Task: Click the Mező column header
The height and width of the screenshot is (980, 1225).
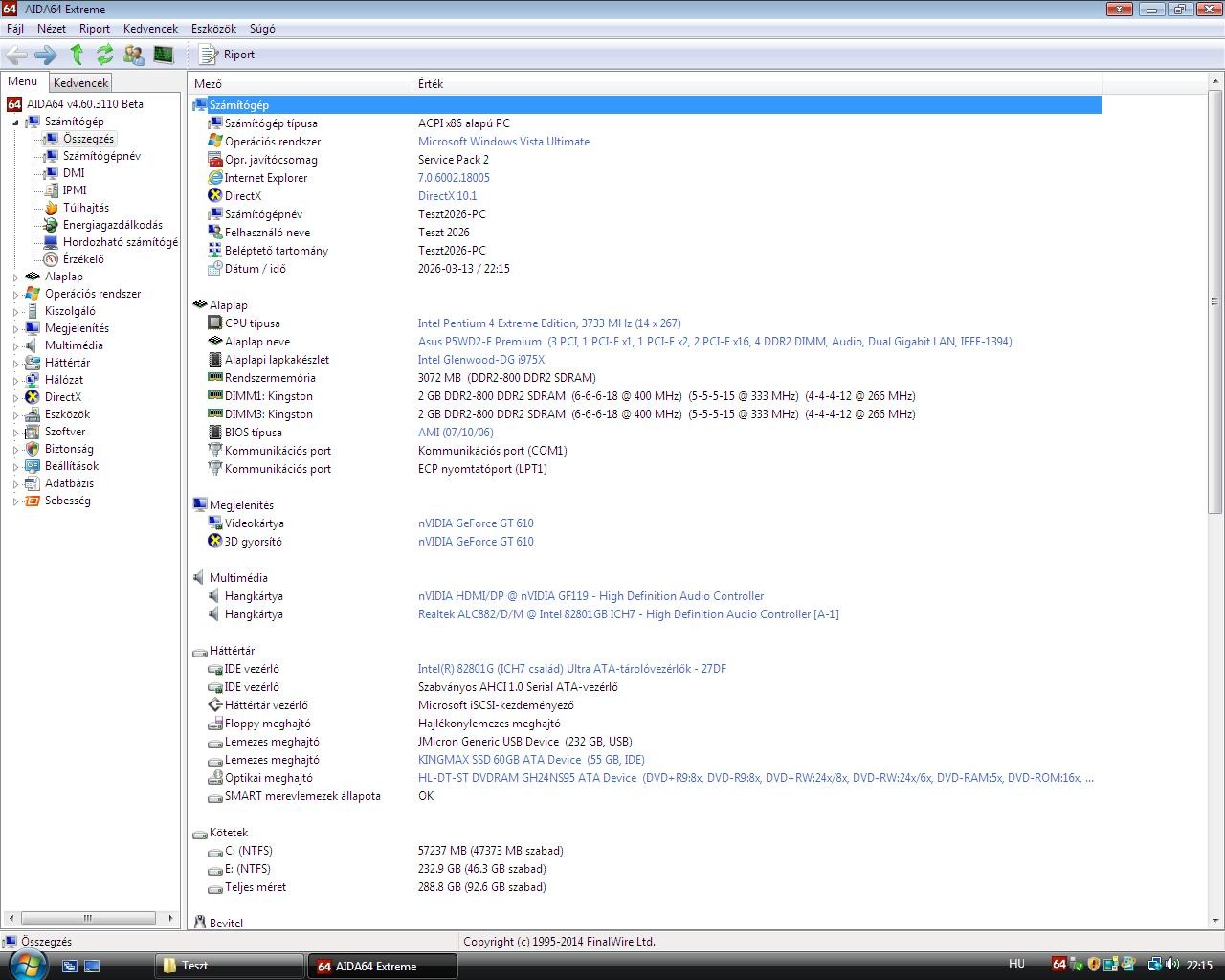Action: 301,84
